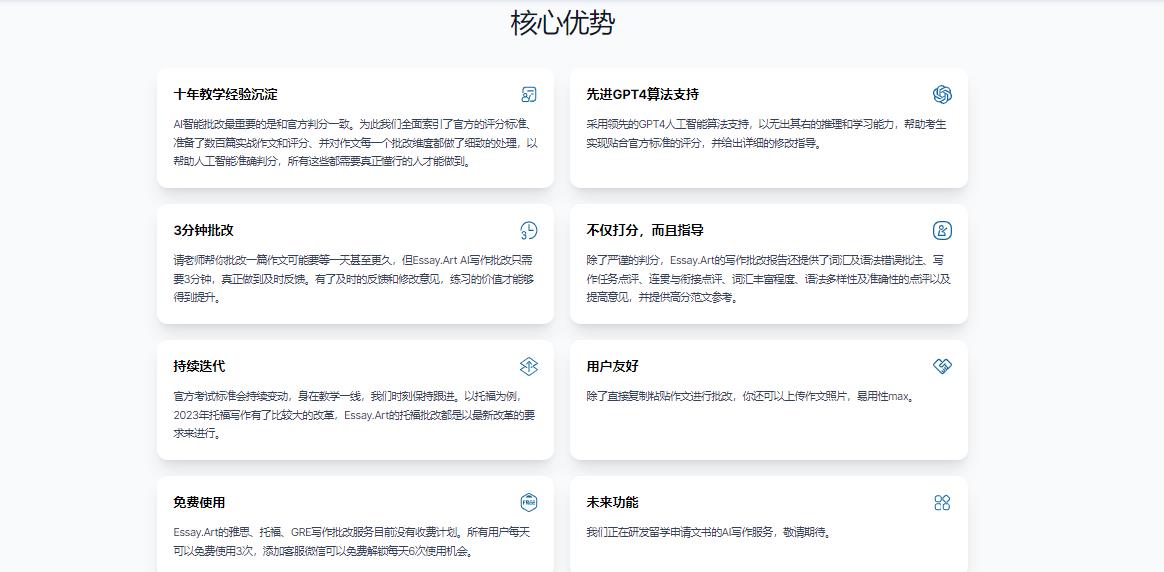Click the clock icon beside 3分钟批改
The image size is (1164, 572).
(x=529, y=231)
